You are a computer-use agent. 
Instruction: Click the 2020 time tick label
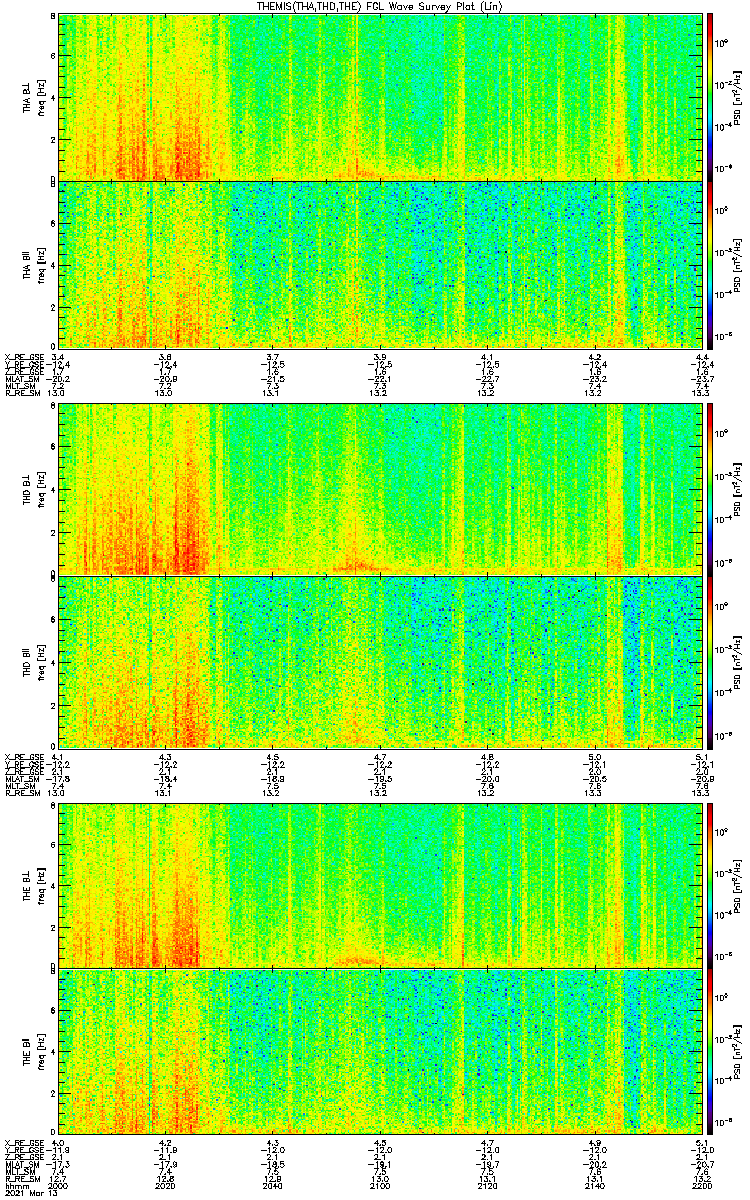pos(166,1185)
